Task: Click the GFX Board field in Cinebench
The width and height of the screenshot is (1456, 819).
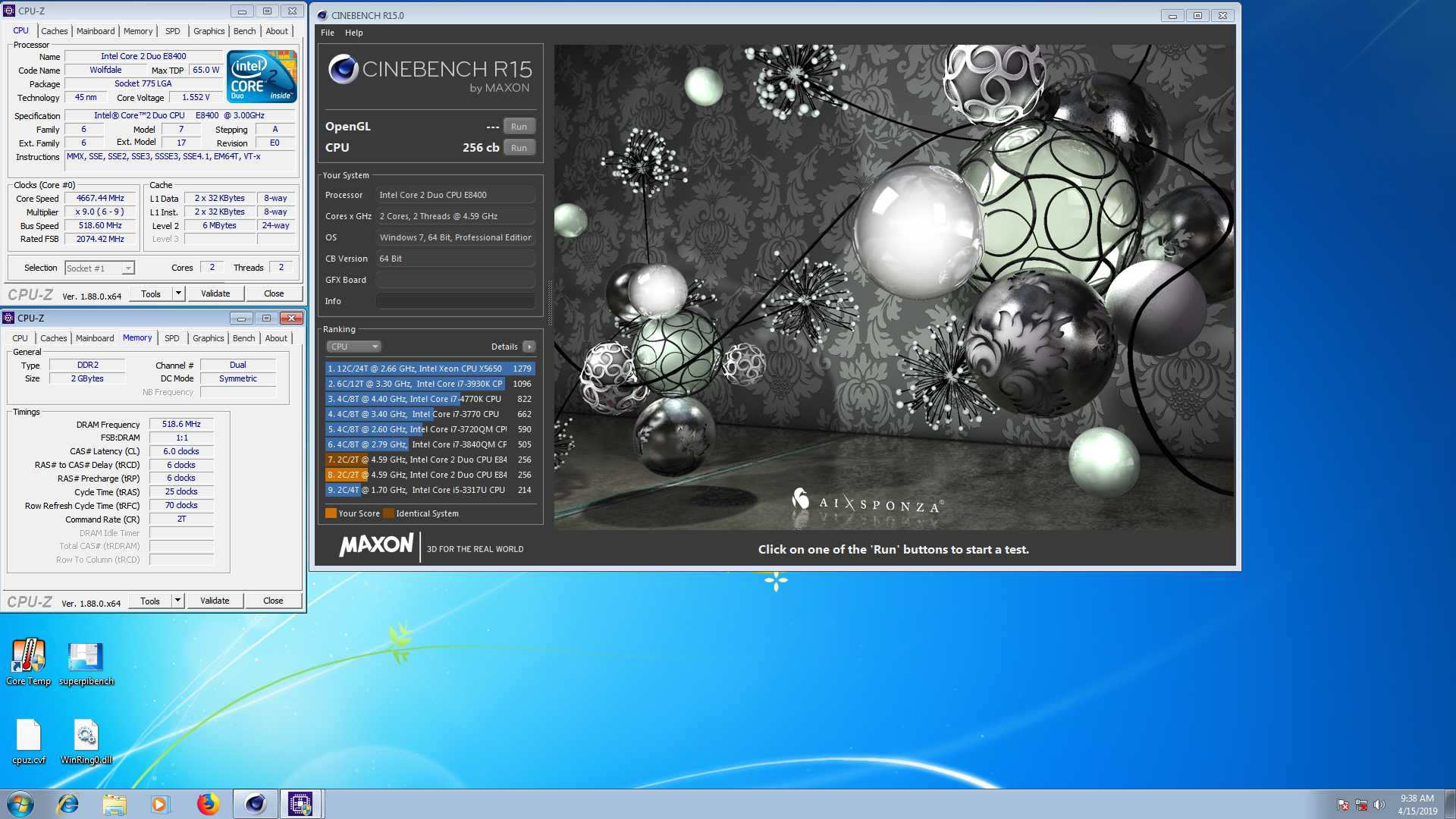Action: coord(456,280)
